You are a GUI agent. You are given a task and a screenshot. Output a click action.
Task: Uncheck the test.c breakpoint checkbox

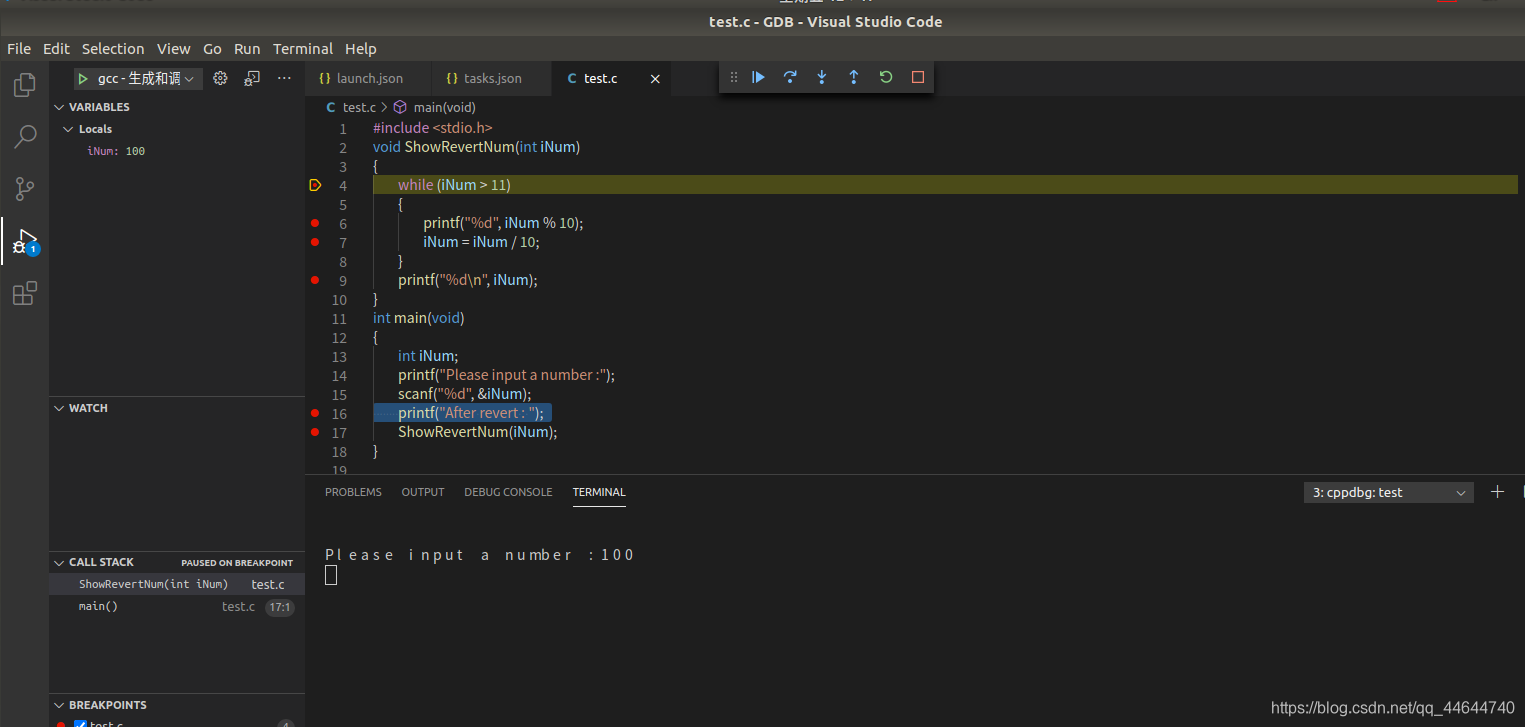point(80,724)
